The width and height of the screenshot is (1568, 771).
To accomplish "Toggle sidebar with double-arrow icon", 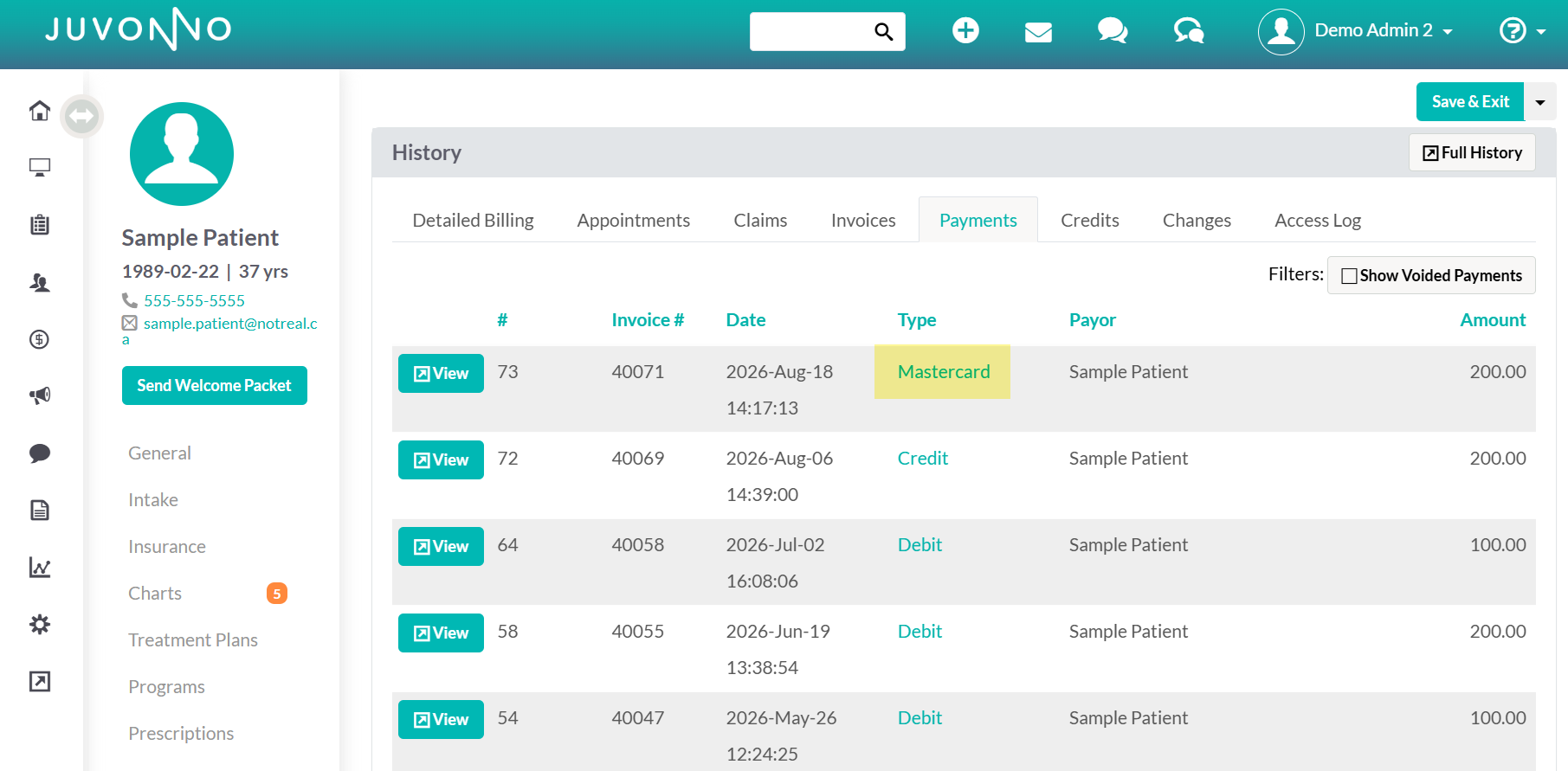I will (82, 116).
